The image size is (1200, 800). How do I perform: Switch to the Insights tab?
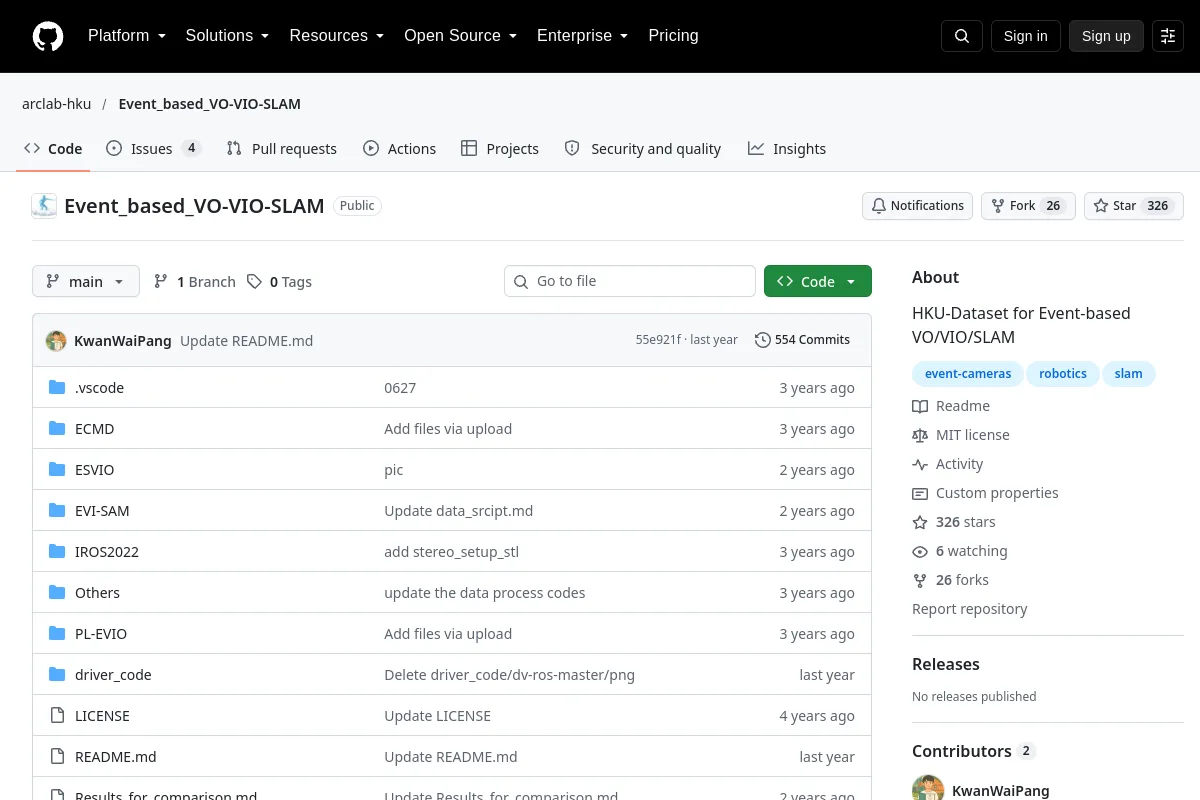[x=787, y=149]
